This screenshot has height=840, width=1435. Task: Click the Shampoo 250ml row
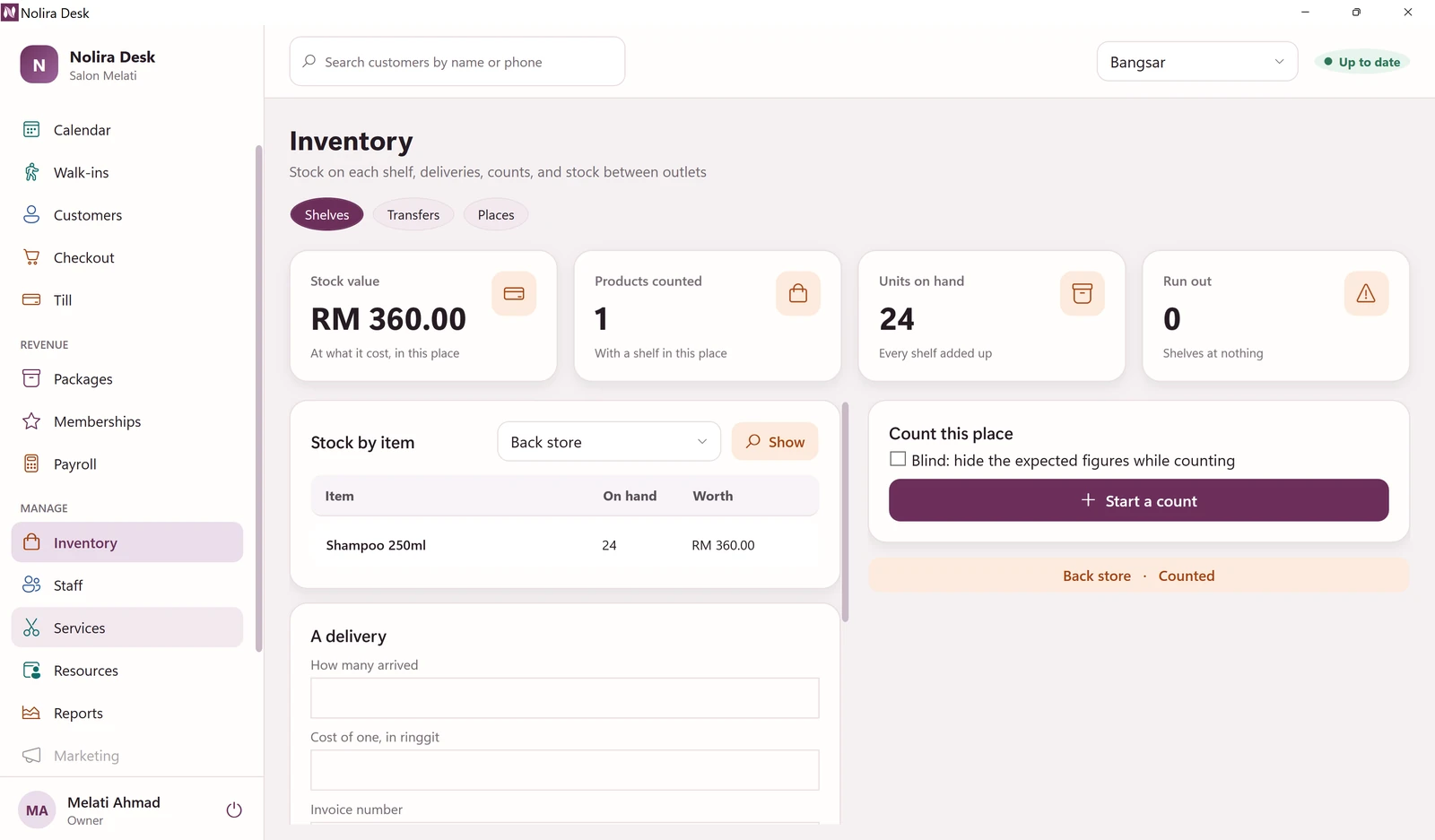coord(565,545)
